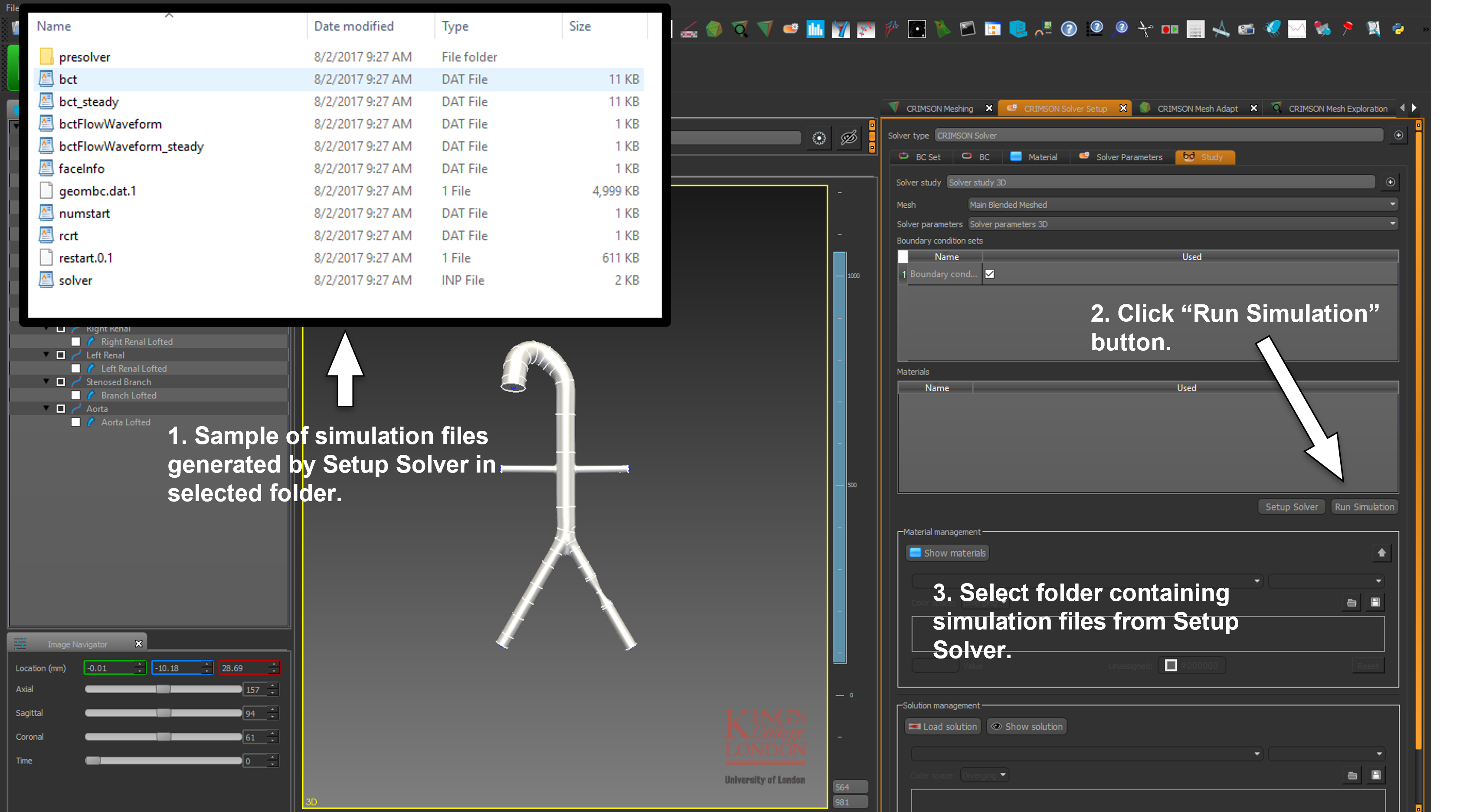Click the crossed-out eye visibility icon
Image resolution: width=1479 pixels, height=812 pixels.
[x=849, y=138]
